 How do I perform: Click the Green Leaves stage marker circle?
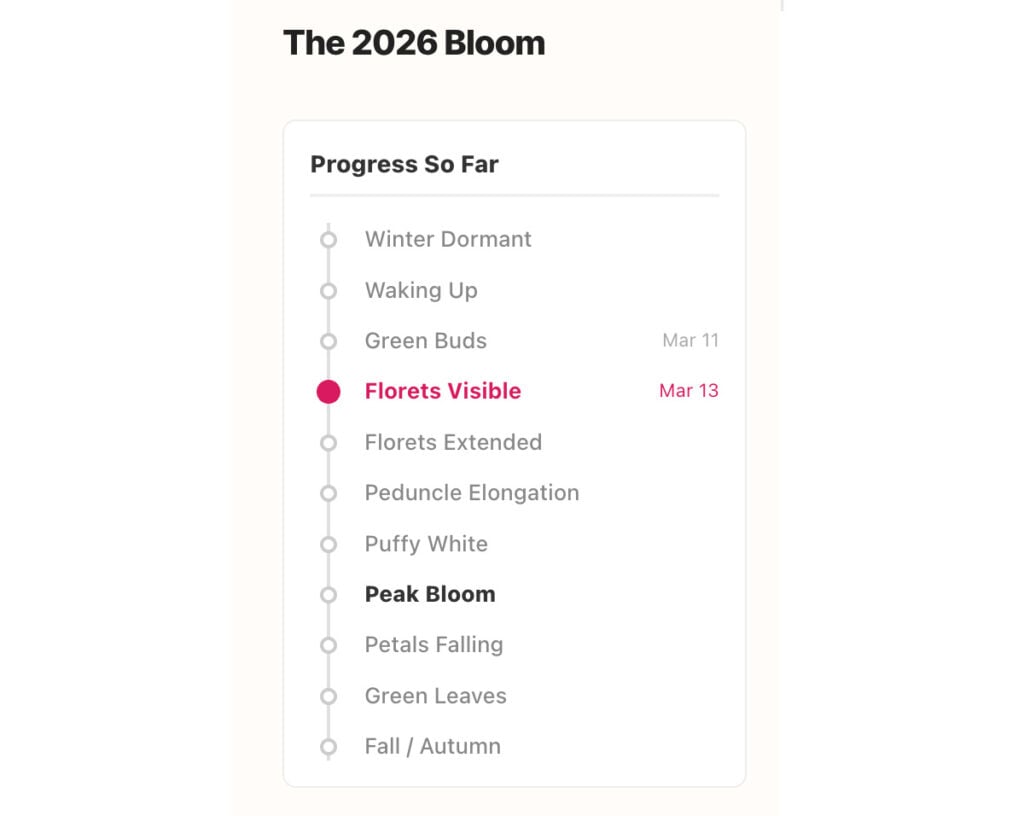(328, 695)
